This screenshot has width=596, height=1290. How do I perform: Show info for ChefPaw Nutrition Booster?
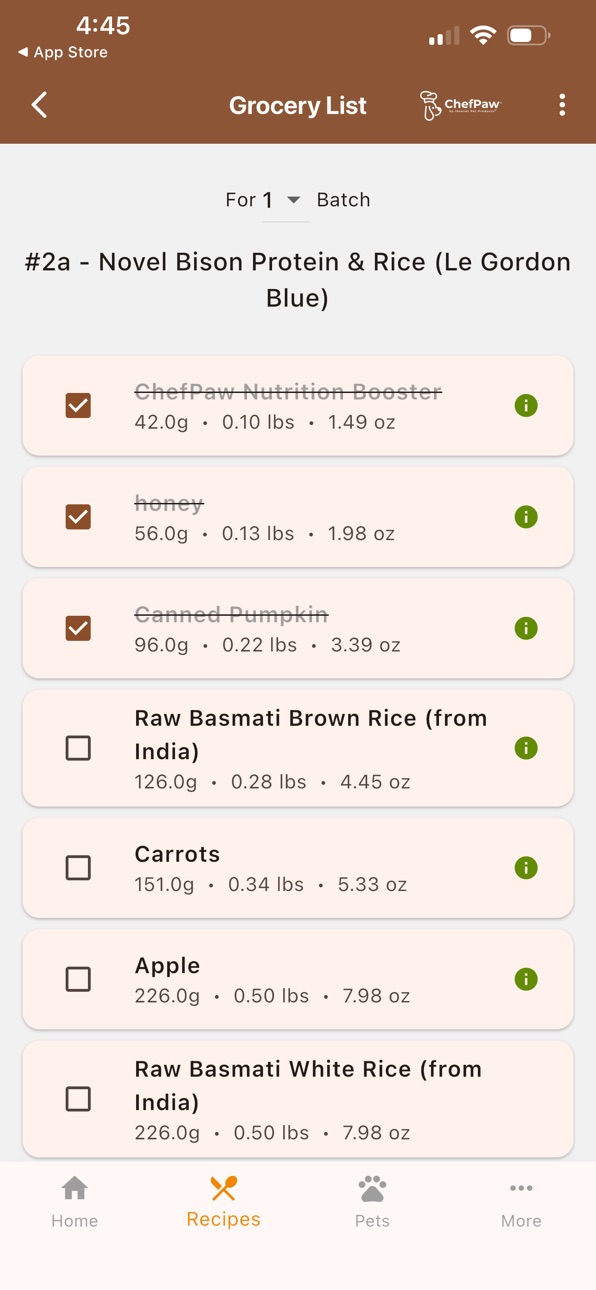526,406
